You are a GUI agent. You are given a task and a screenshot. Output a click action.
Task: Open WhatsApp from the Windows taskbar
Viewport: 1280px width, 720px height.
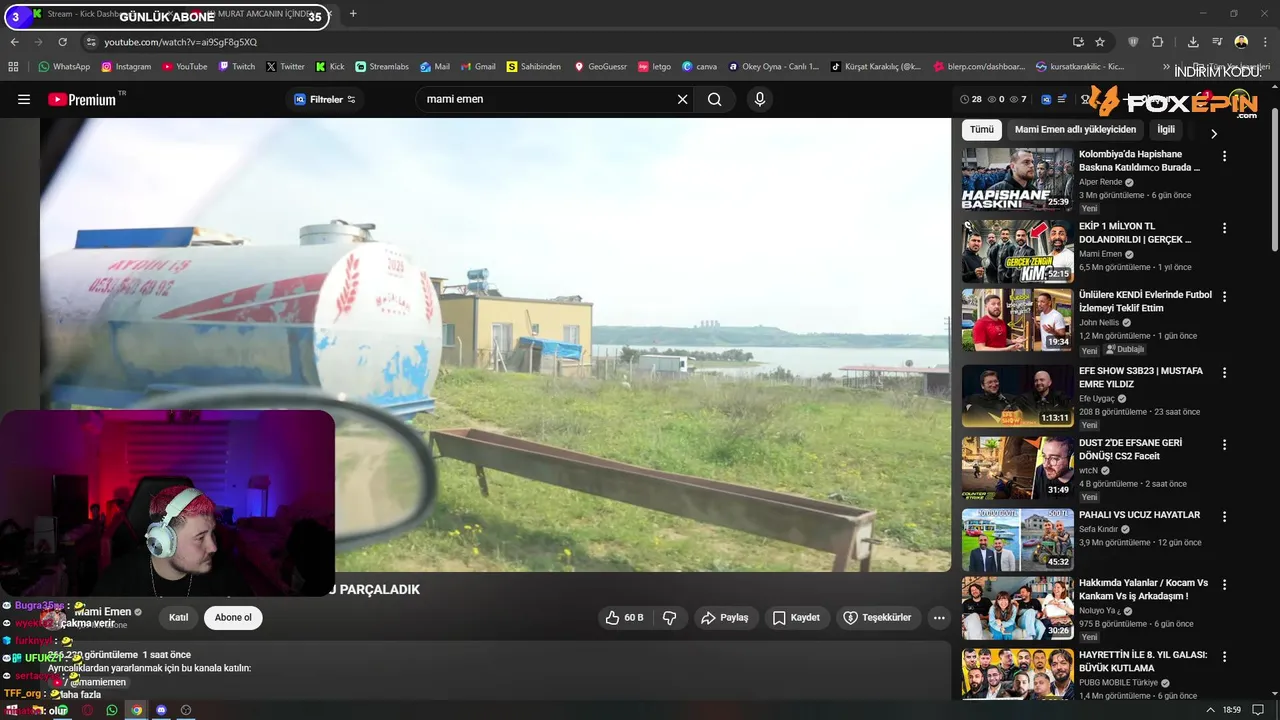[111, 710]
